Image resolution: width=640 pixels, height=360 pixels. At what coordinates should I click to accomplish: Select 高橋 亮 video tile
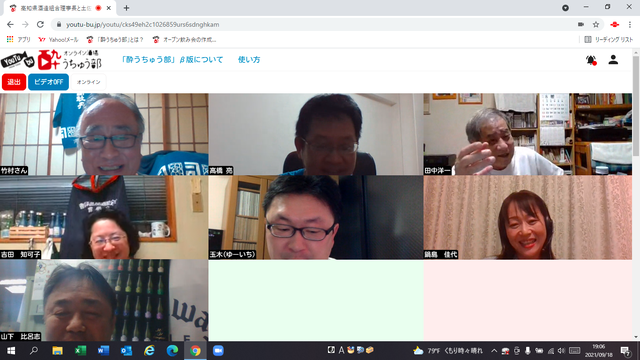316,134
